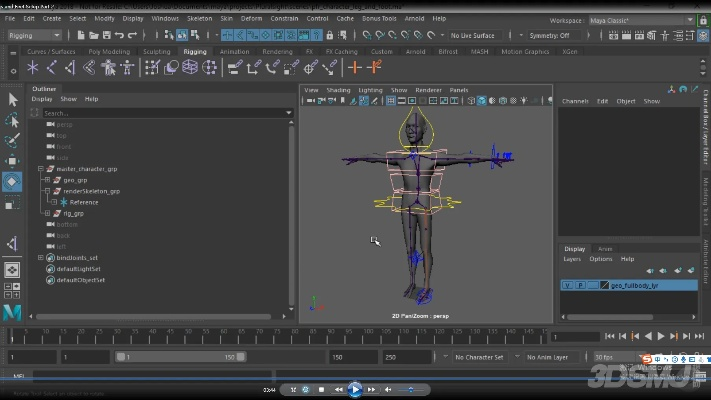Collapse the master_character_grp node in Outliner

(40, 169)
